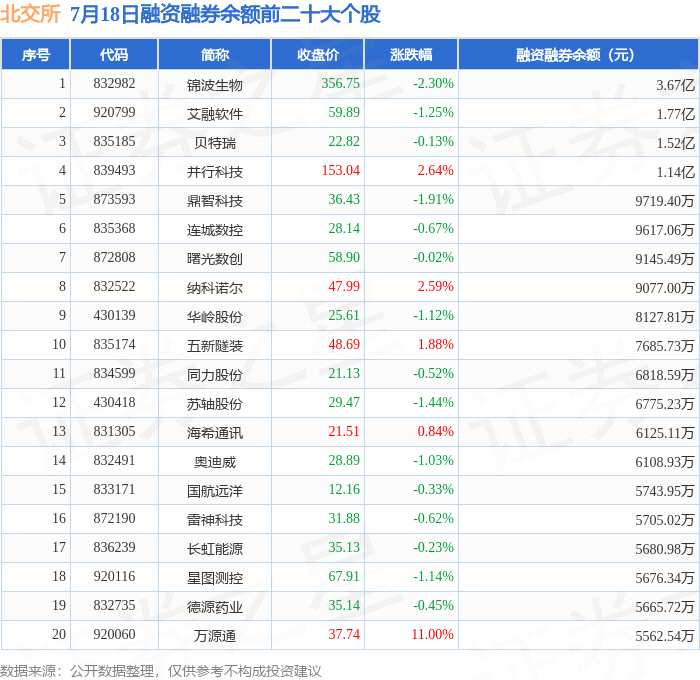Click balance value 3.67亿
This screenshot has height=680, width=700.
pyautogui.click(x=675, y=85)
